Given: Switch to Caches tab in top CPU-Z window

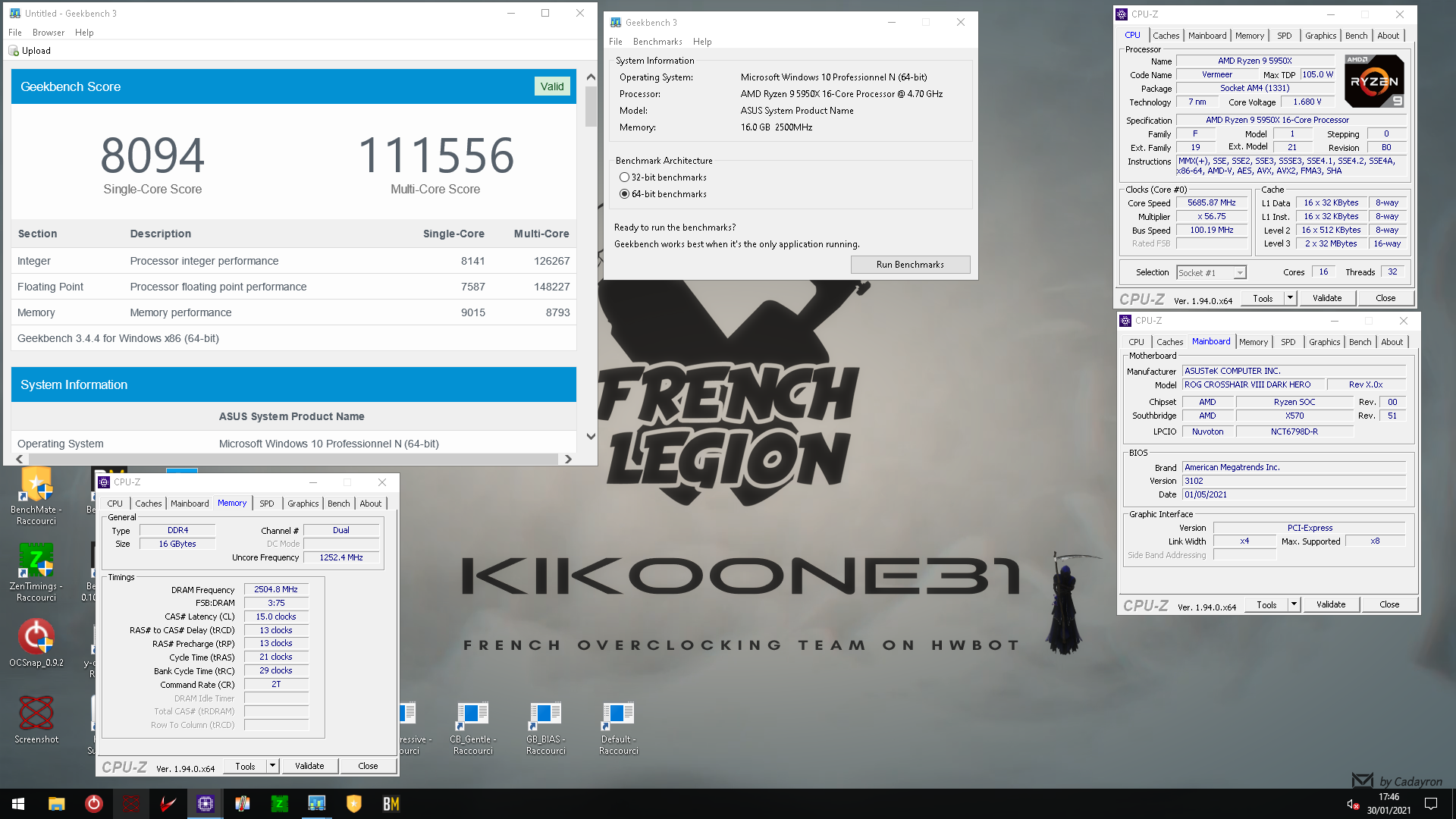Looking at the screenshot, I should 1166,36.
